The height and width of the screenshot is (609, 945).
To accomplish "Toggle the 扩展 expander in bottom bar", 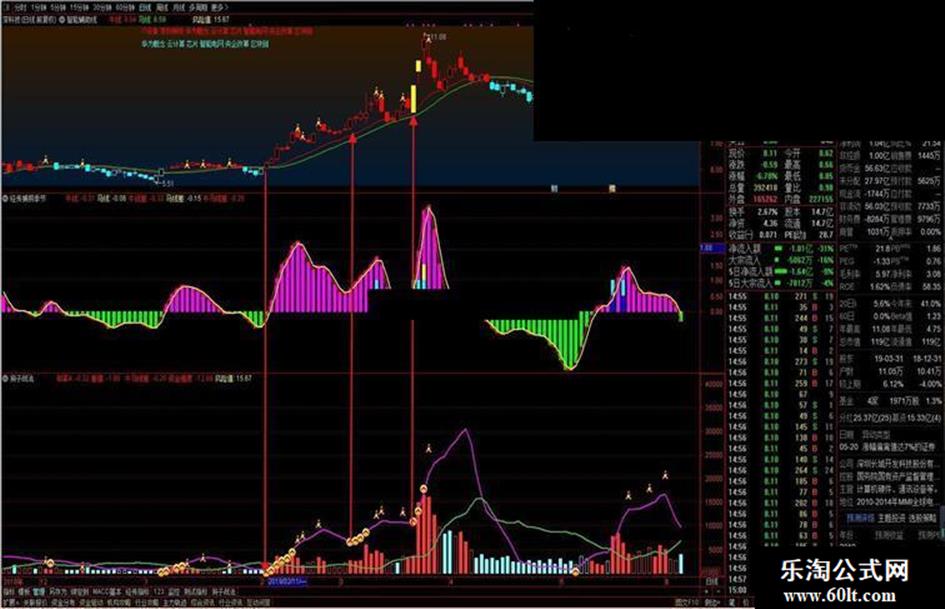I will point(9,602).
